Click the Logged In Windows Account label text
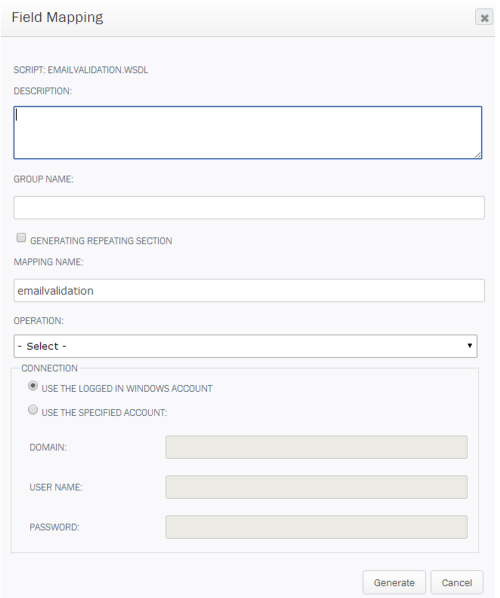This screenshot has height=598, width=500. click(x=127, y=389)
